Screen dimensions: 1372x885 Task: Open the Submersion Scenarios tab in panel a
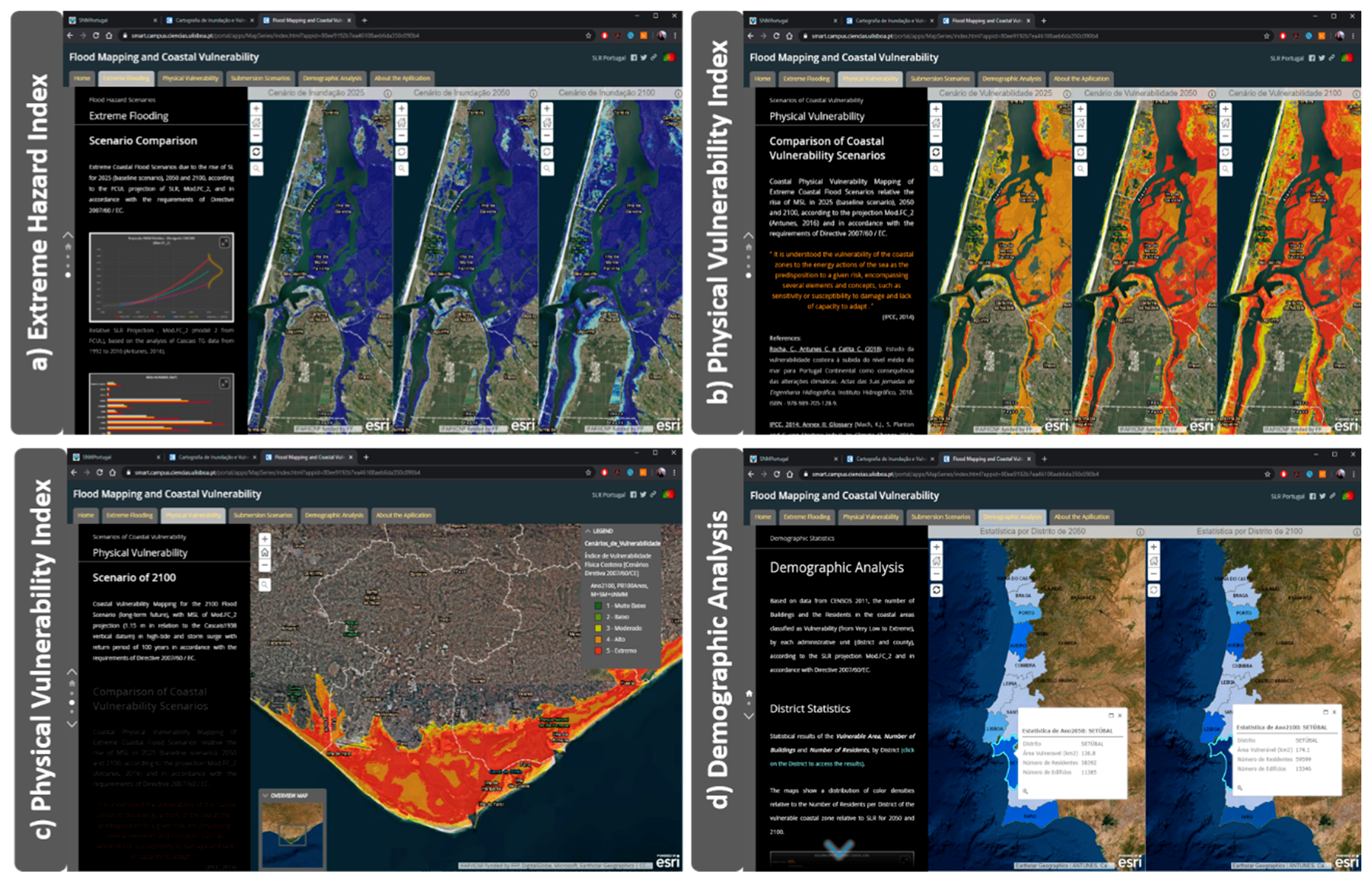260,79
